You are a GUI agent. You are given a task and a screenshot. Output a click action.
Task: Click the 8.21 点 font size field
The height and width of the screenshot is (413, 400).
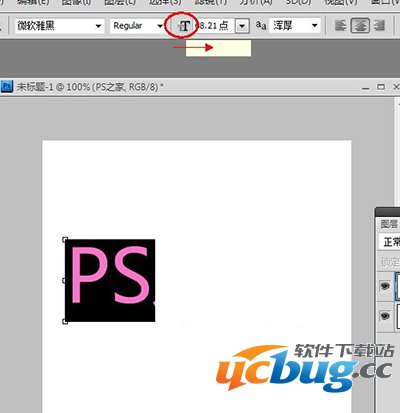pyautogui.click(x=215, y=25)
